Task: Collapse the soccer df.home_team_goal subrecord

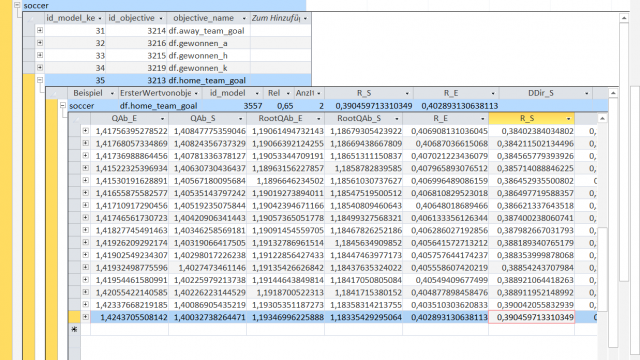Action: pyautogui.click(x=62, y=106)
